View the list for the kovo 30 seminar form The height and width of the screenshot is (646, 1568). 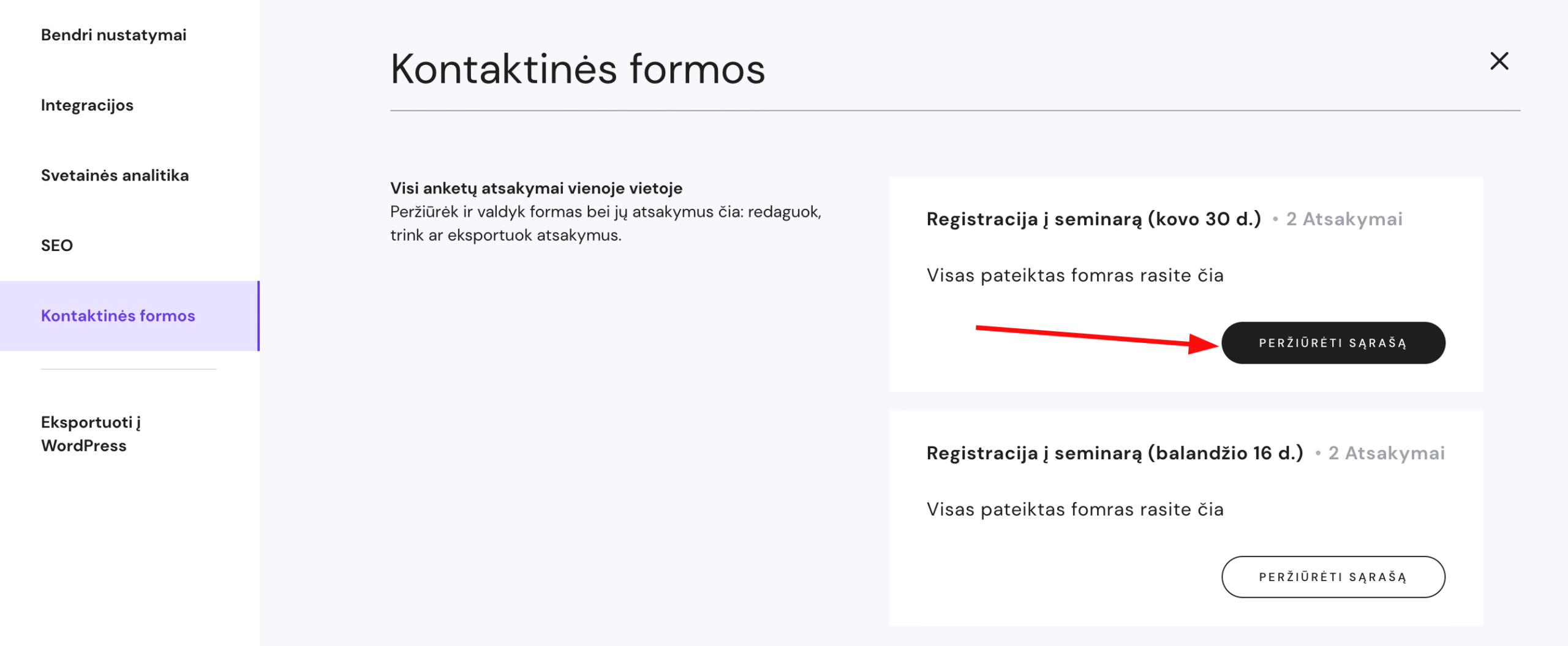coord(1333,343)
